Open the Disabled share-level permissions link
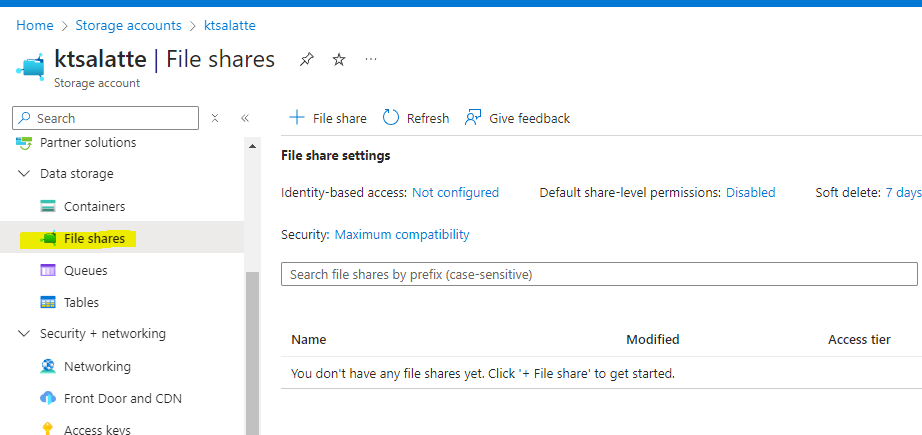This screenshot has width=922, height=435. coord(751,192)
